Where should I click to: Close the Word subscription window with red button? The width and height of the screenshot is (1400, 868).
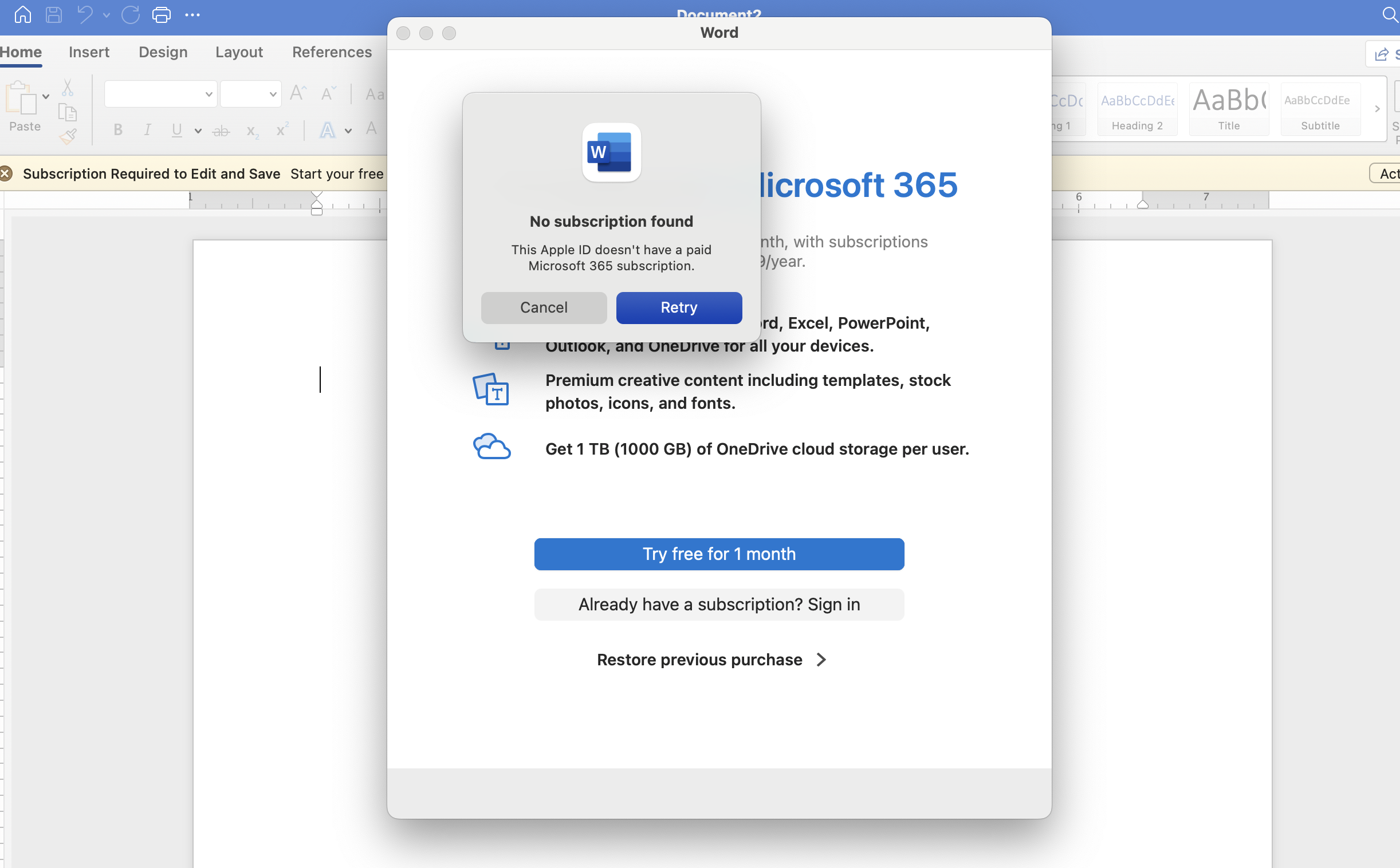pos(403,33)
